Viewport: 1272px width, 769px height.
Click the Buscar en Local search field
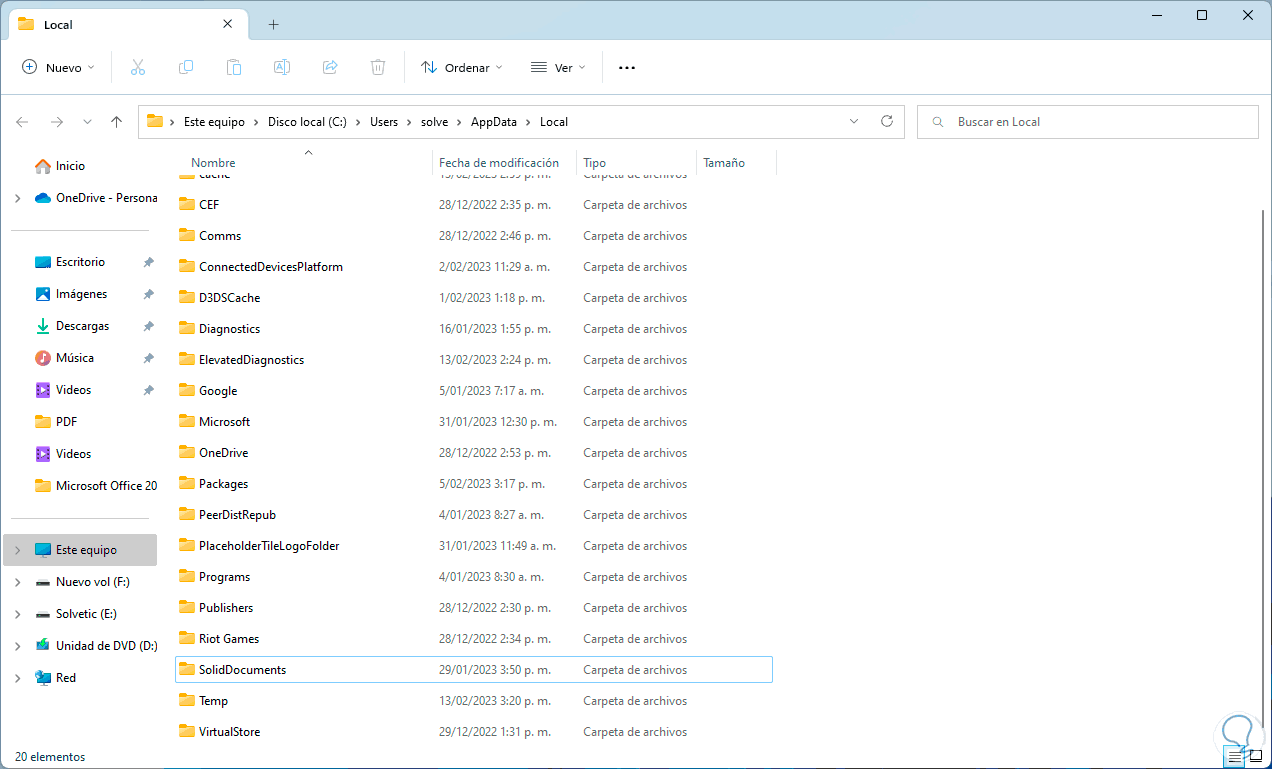pyautogui.click(x=1087, y=122)
